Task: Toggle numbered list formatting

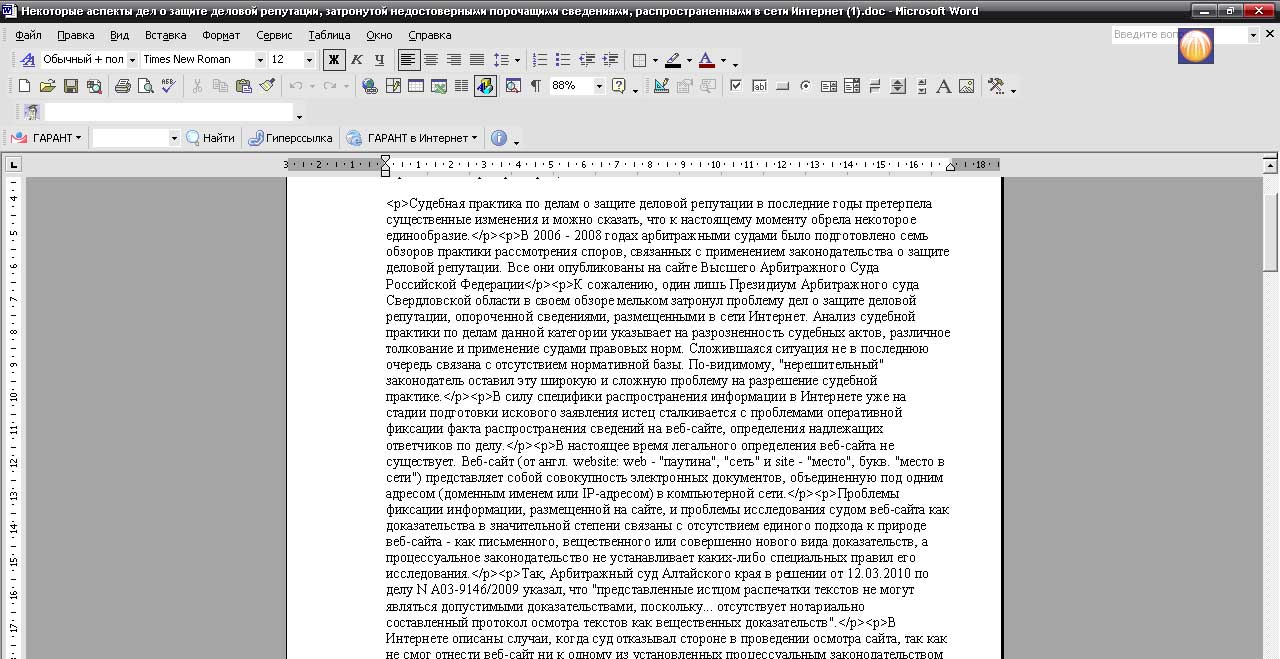Action: [x=541, y=60]
